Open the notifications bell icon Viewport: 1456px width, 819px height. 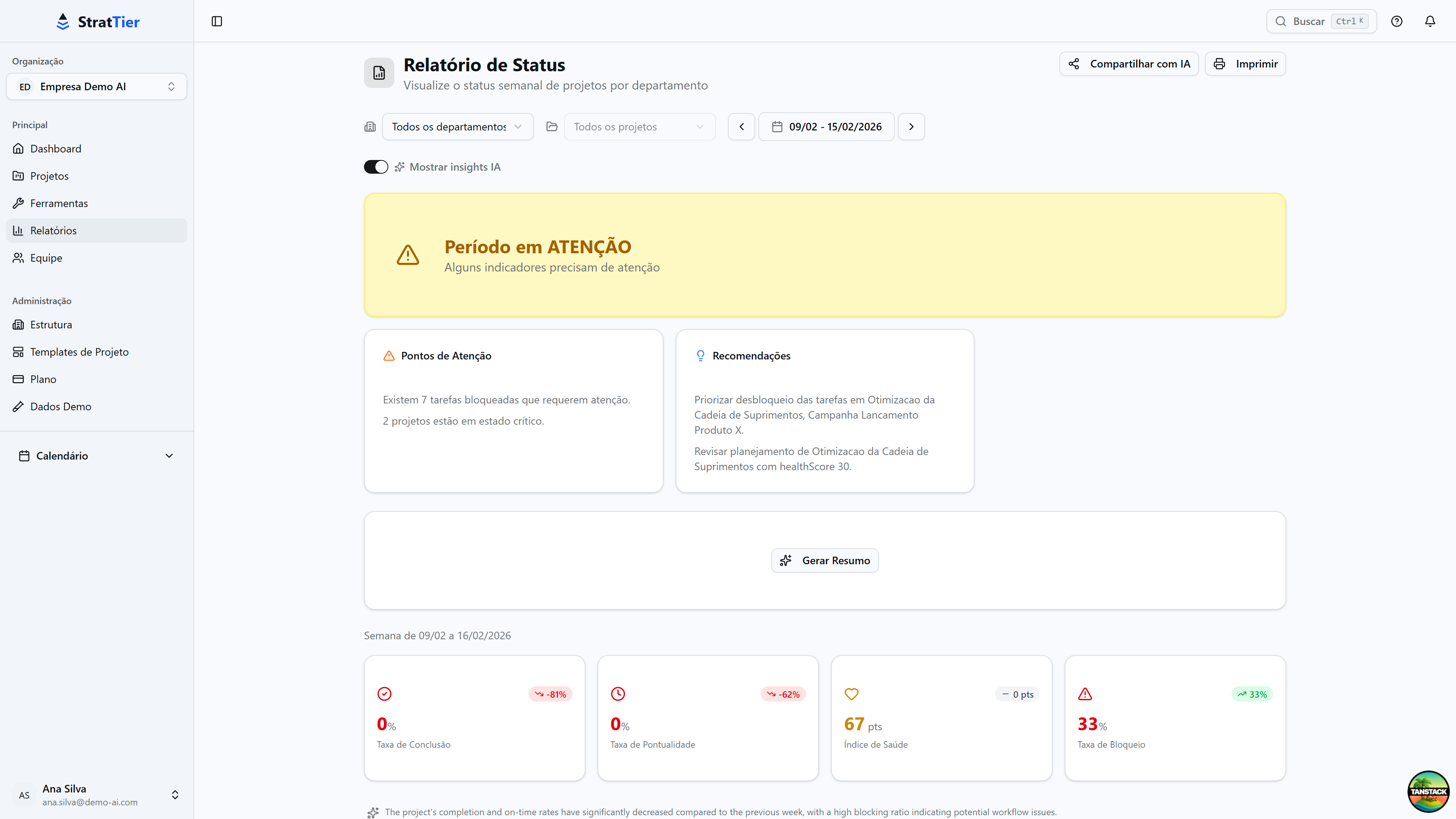click(x=1430, y=21)
